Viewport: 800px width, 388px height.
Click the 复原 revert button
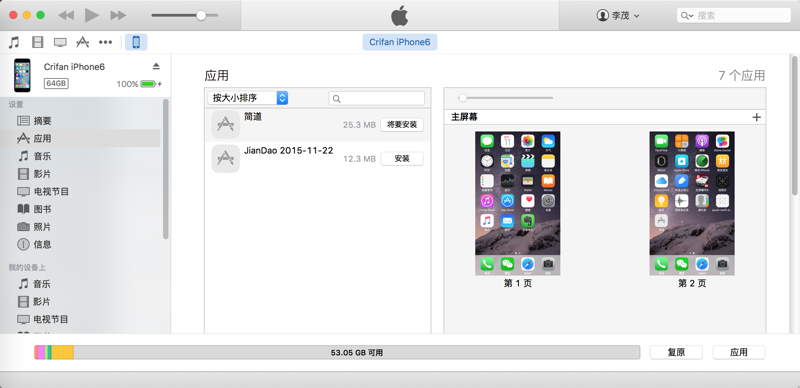click(x=677, y=352)
